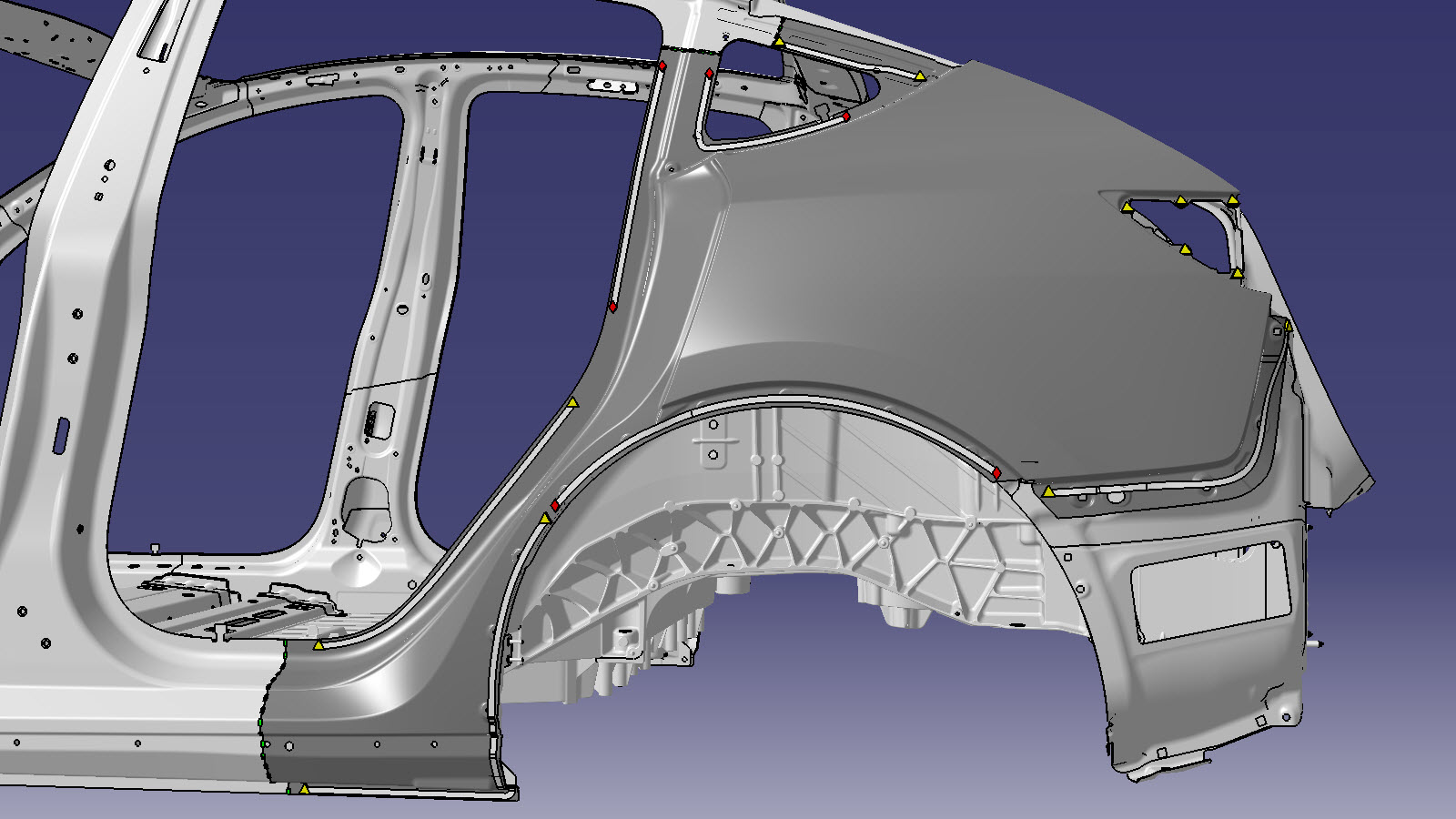Select yellow triangle at tail lamp opening's bottom-right corner
This screenshot has height=819, width=1456.
coord(1237,272)
